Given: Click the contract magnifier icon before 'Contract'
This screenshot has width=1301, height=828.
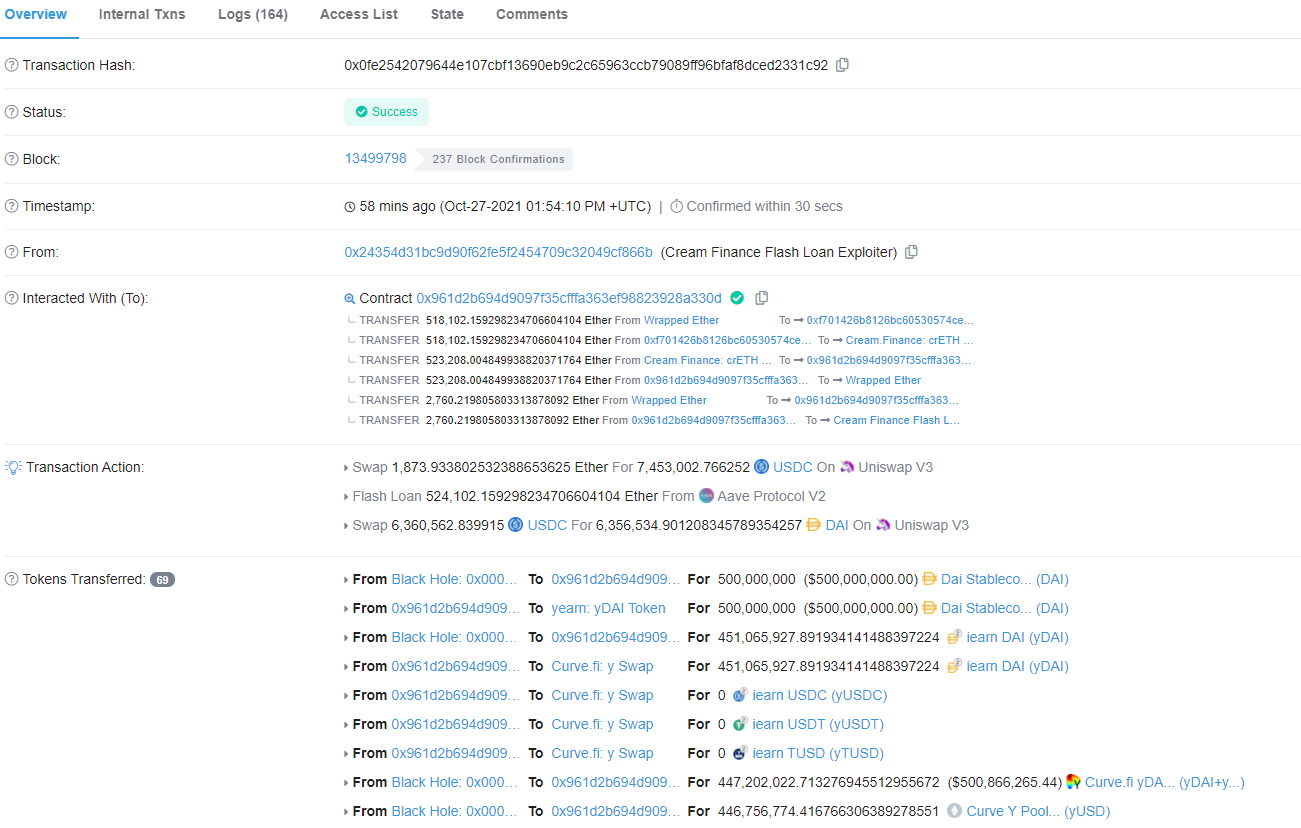Looking at the screenshot, I should coord(350,299).
